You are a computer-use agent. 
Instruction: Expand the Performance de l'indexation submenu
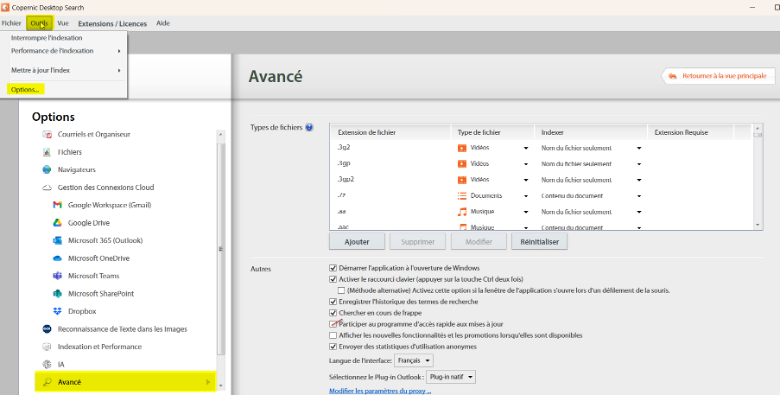click(64, 51)
